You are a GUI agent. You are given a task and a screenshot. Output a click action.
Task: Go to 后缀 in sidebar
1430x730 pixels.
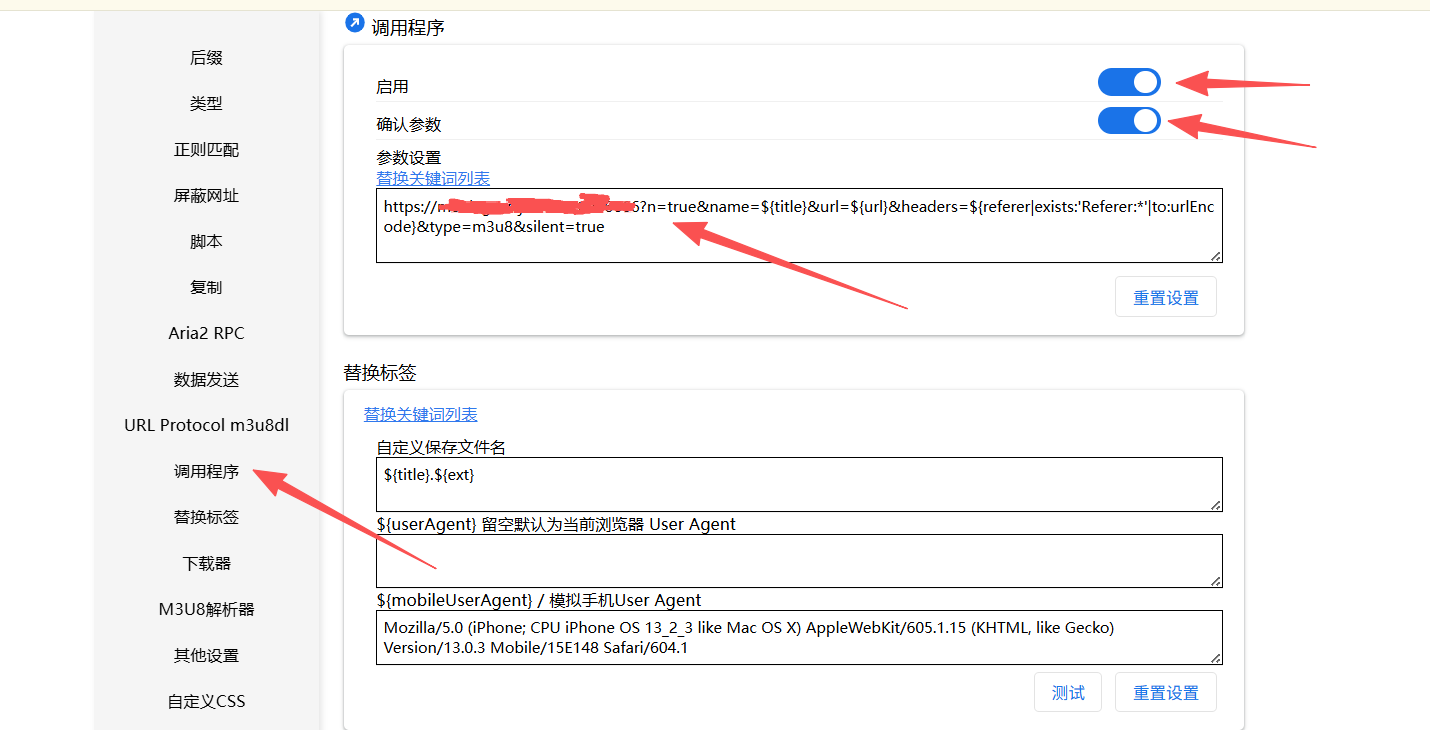click(x=206, y=58)
